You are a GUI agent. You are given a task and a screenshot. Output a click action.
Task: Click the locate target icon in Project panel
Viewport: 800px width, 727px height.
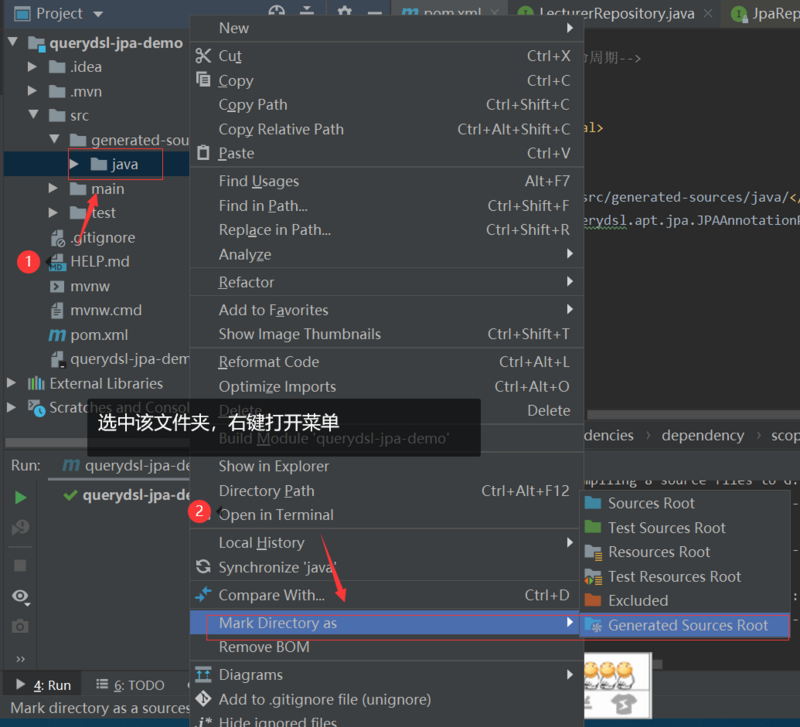click(x=276, y=10)
